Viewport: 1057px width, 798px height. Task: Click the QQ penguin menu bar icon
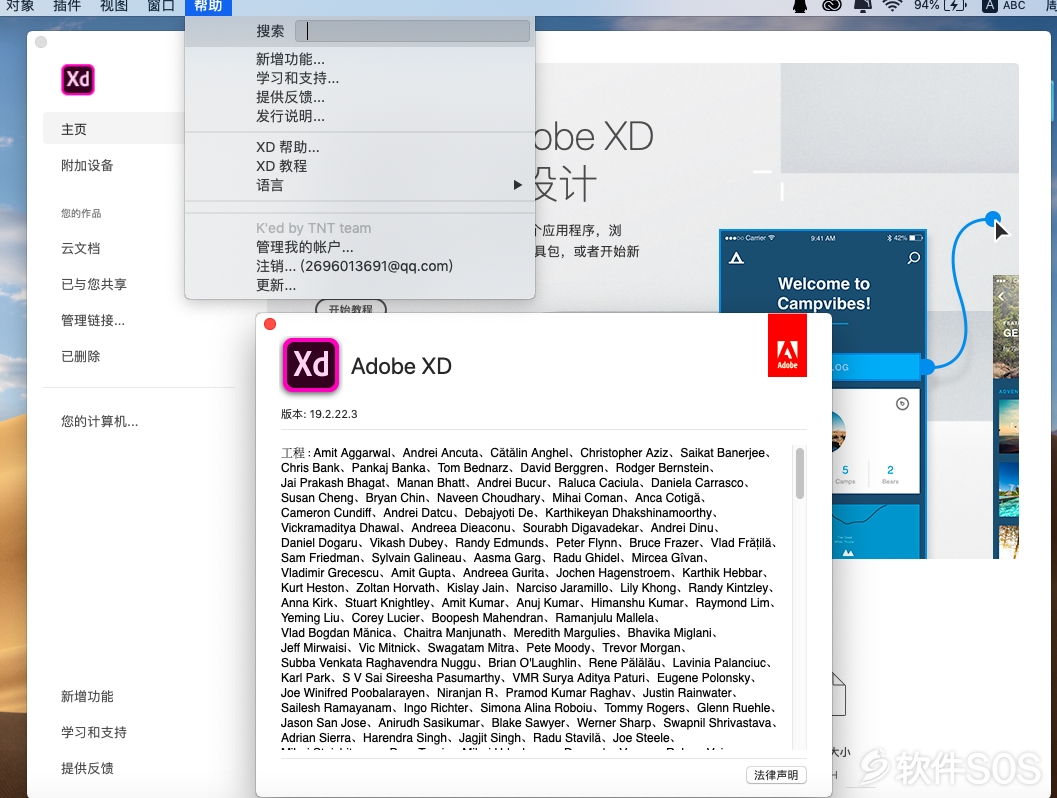(800, 6)
